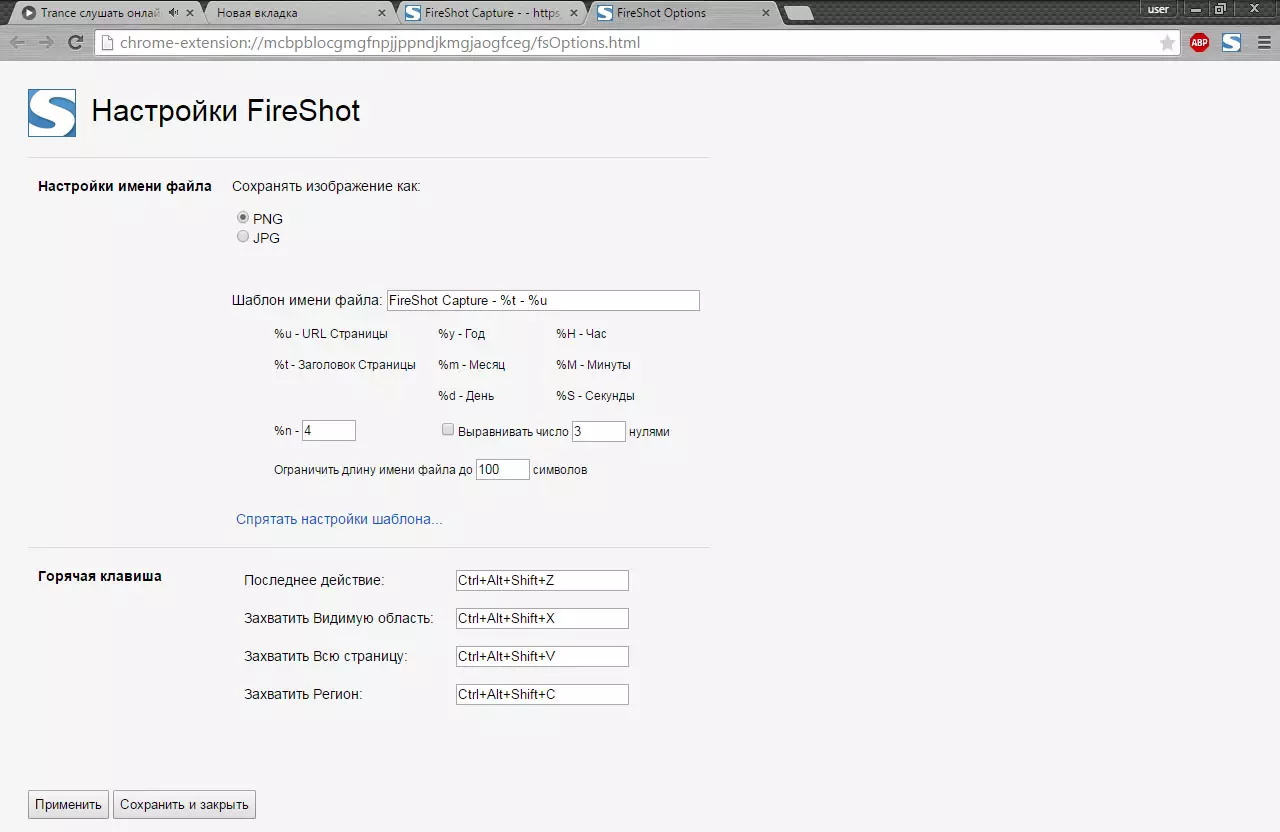Viewport: 1280px width, 832px height.
Task: Click the browser Back arrow
Action: point(18,43)
